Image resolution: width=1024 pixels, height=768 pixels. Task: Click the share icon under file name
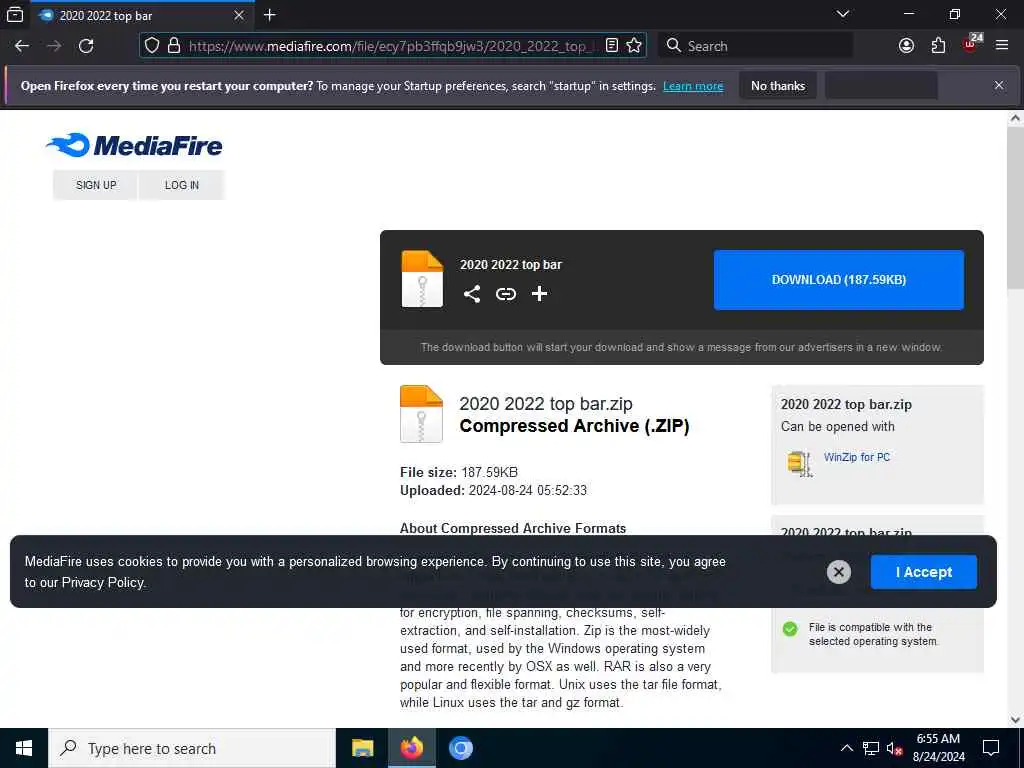coord(472,294)
